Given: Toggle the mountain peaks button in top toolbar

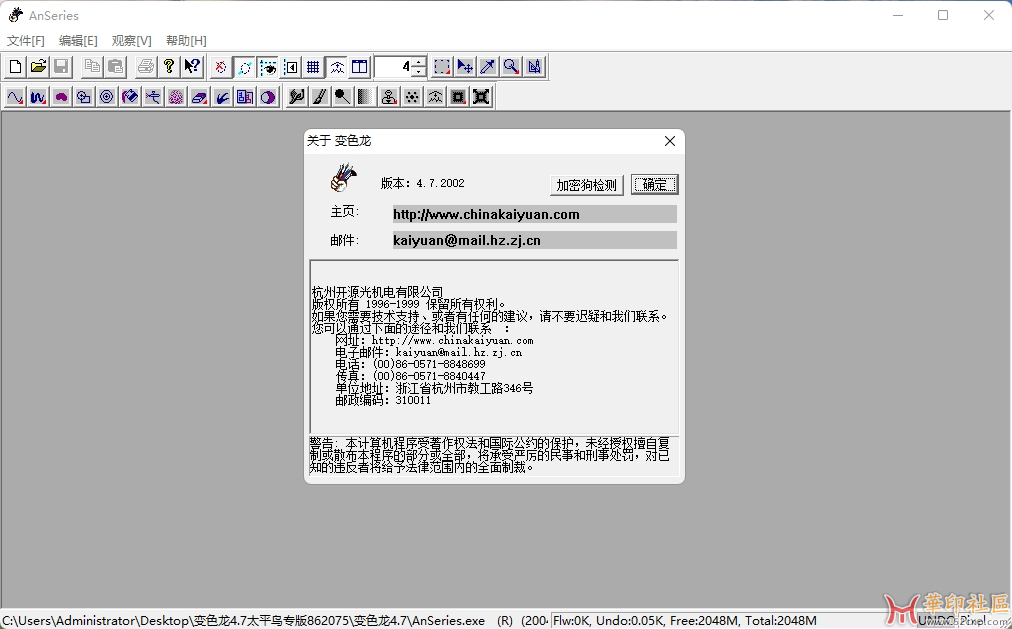Looking at the screenshot, I should tap(337, 66).
